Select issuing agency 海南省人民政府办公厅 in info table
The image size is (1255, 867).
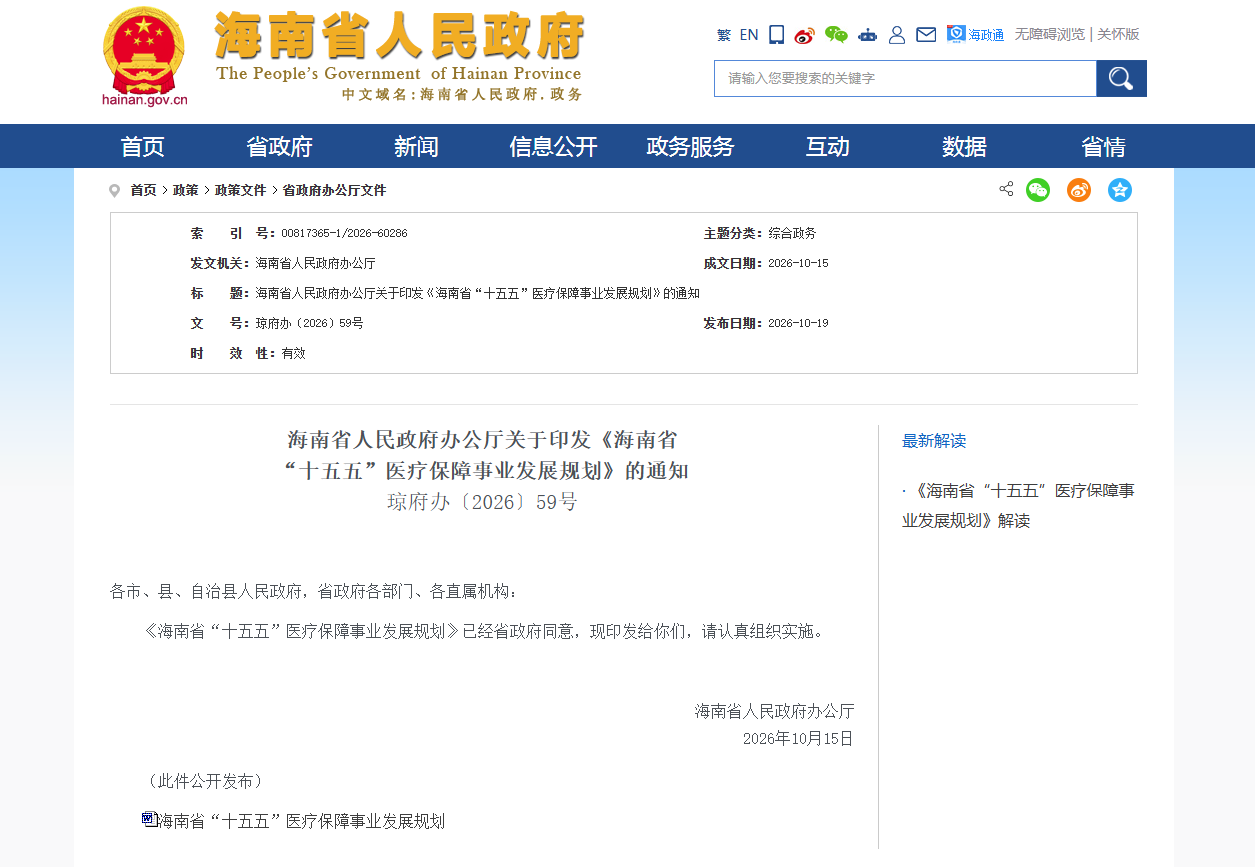click(x=315, y=263)
